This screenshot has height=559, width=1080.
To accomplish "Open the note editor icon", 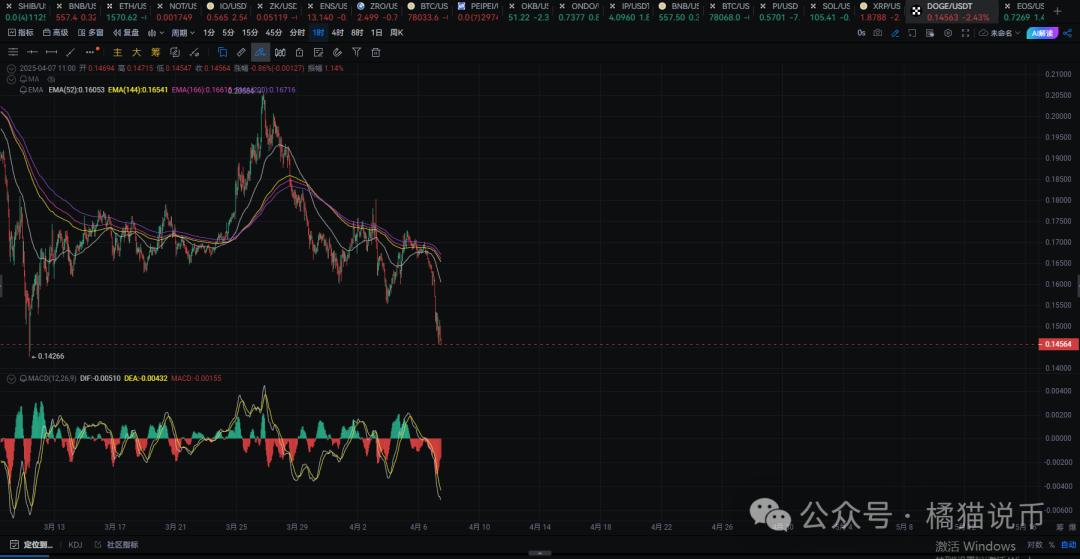I will point(318,52).
